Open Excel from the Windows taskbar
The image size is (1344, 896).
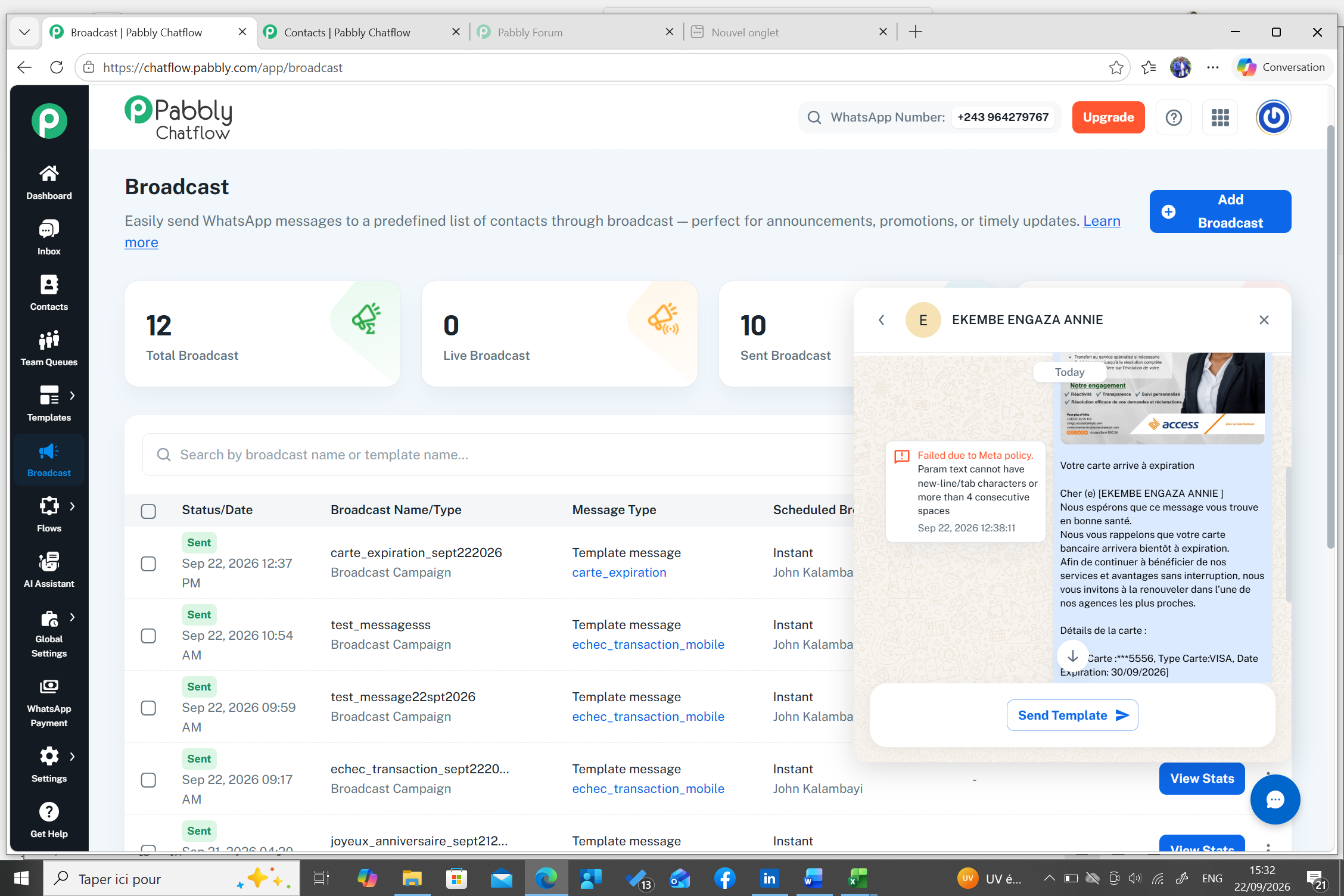pos(858,878)
